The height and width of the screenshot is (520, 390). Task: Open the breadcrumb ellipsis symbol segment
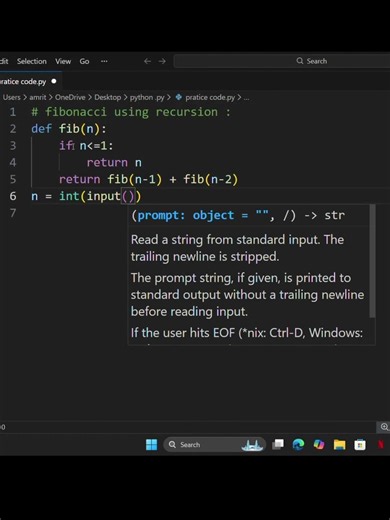tap(246, 98)
